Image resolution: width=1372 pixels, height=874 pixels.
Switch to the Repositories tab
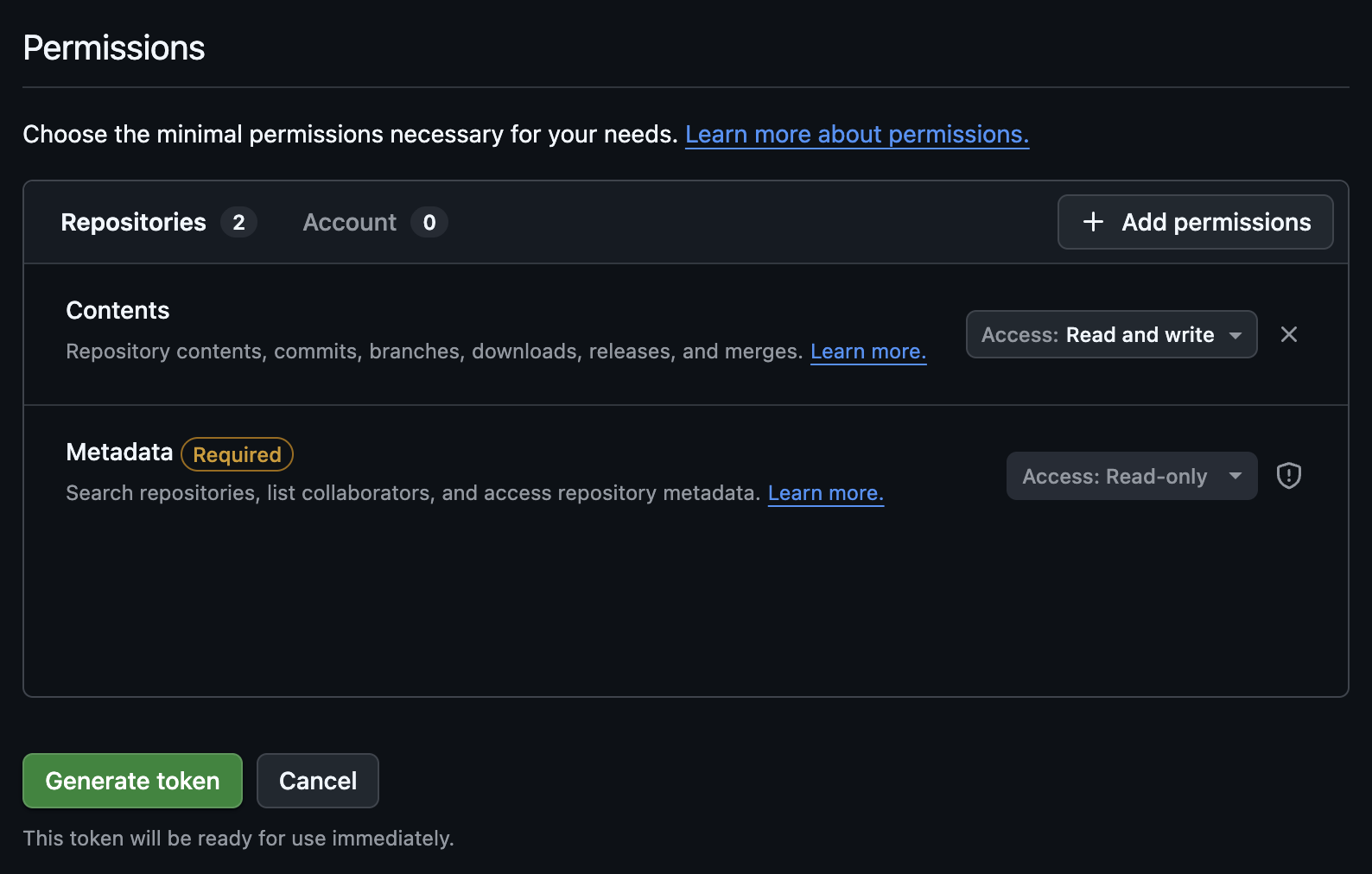[x=158, y=222]
